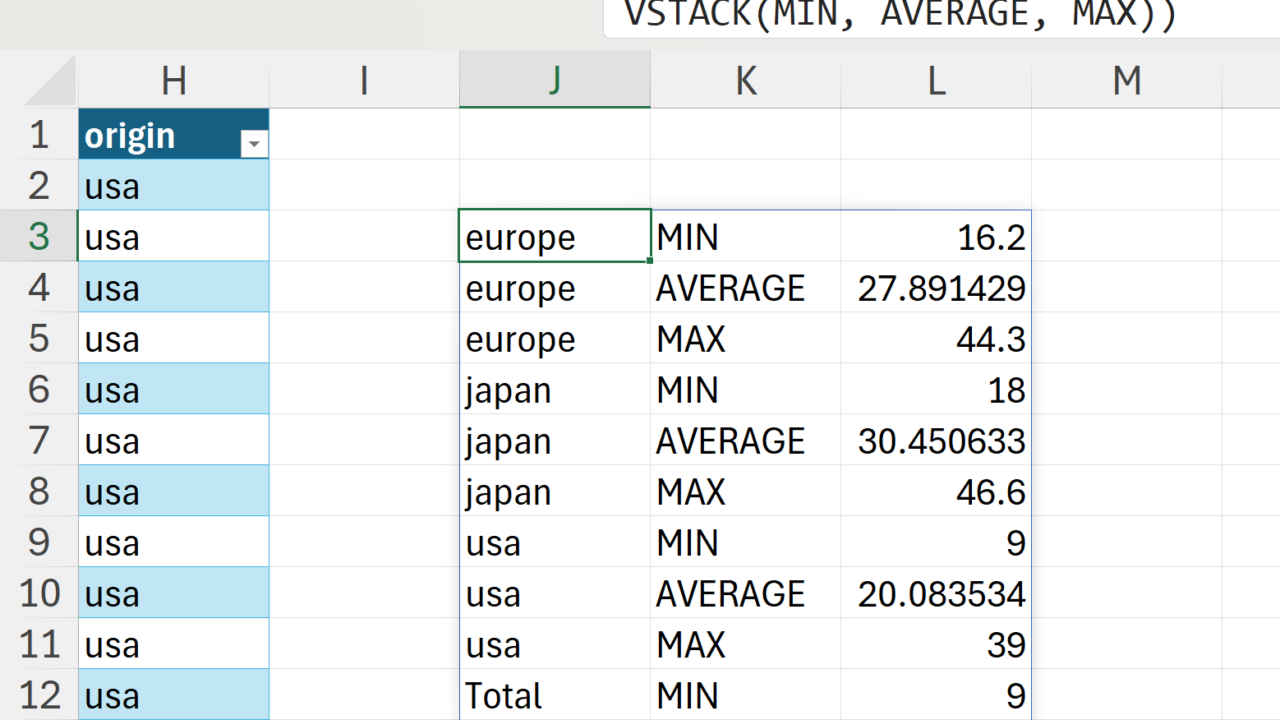The width and height of the screenshot is (1280, 720).
Task: Select column I header
Action: pyautogui.click(x=364, y=80)
